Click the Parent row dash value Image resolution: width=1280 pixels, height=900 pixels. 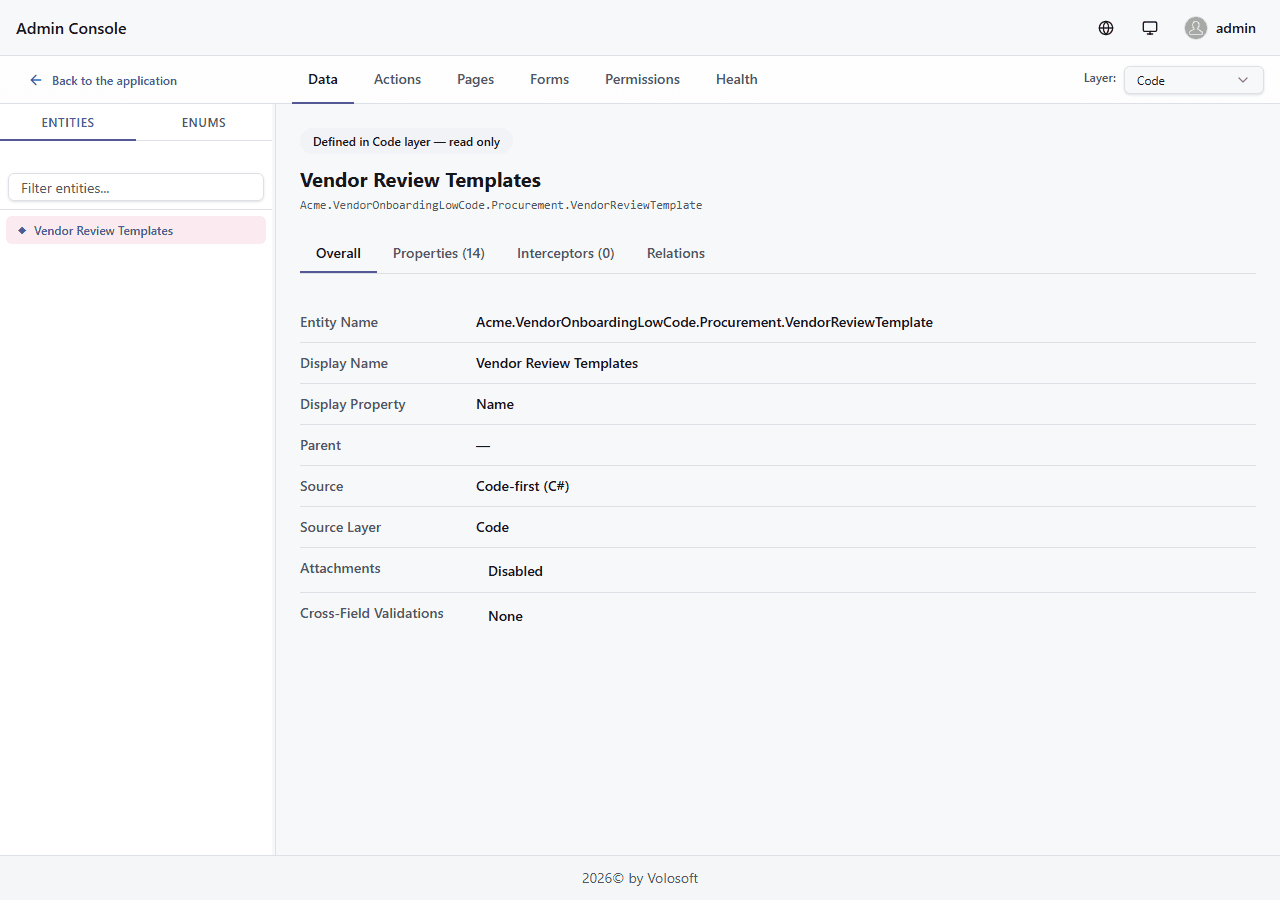click(x=483, y=445)
